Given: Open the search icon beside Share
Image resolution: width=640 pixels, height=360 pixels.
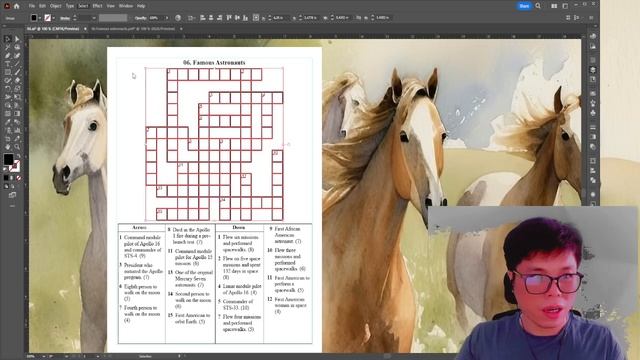Looking at the screenshot, I should (538, 6).
